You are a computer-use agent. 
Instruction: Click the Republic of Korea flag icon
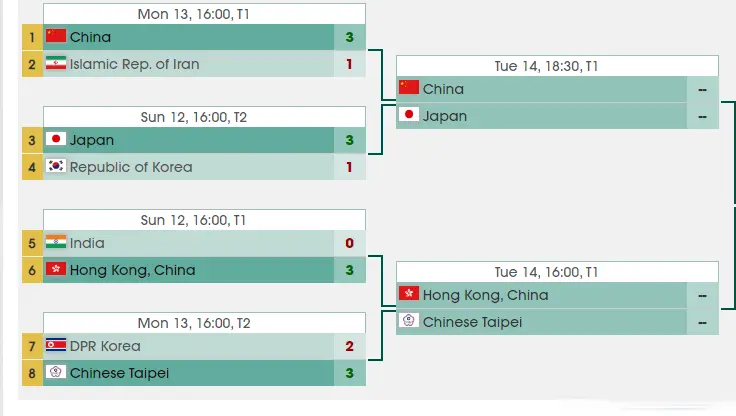(x=56, y=167)
